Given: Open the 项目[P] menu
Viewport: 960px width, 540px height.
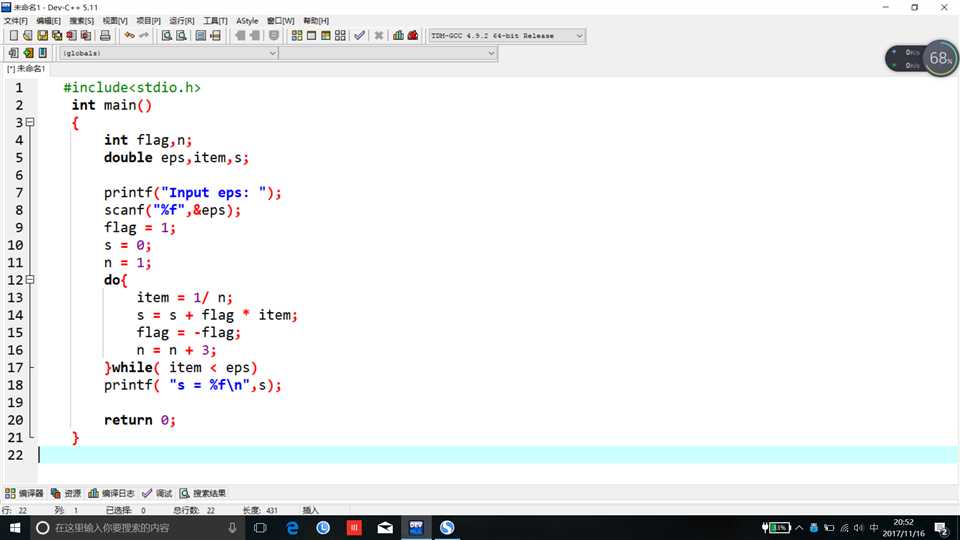Looking at the screenshot, I should pos(148,21).
